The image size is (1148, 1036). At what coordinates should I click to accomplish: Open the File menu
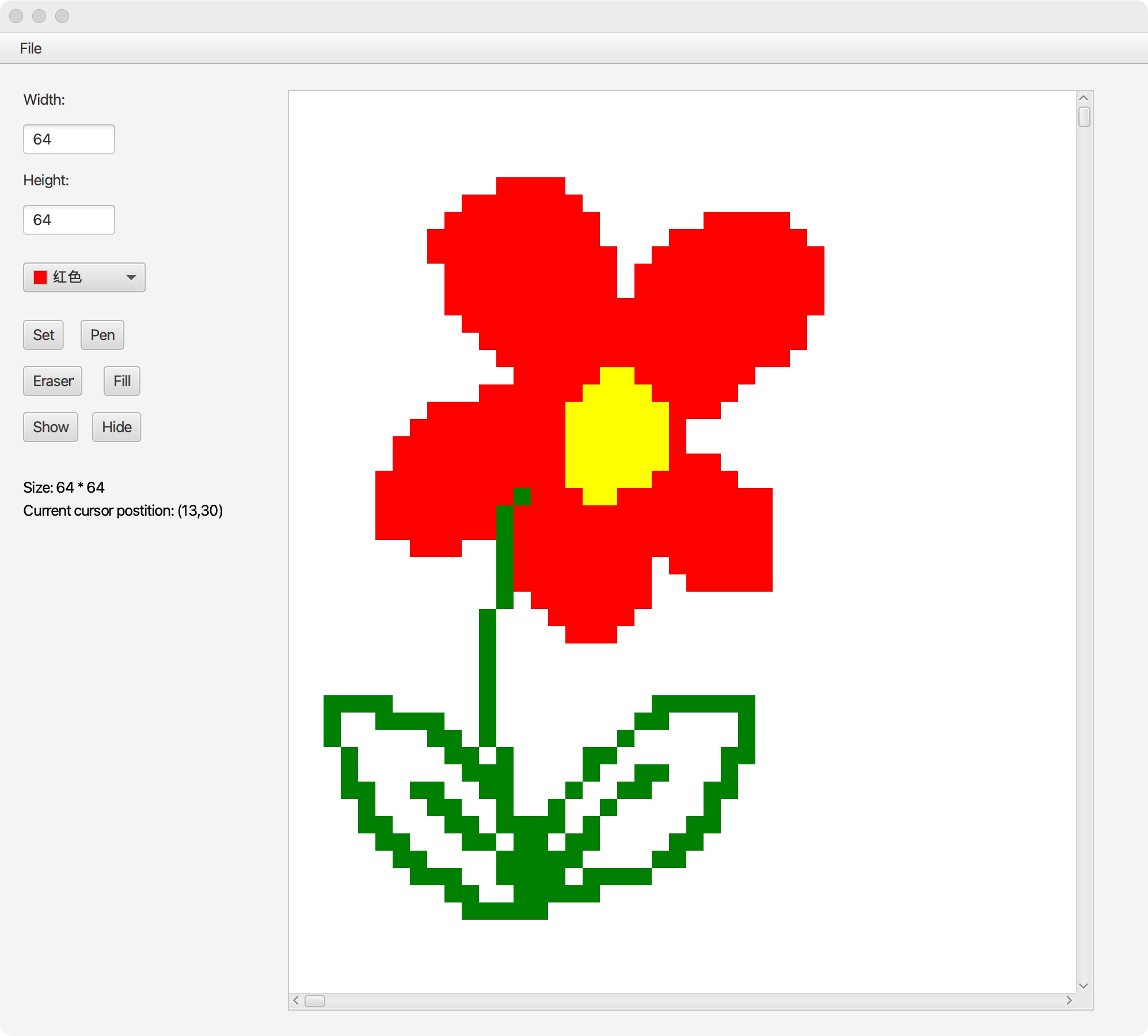[31, 48]
